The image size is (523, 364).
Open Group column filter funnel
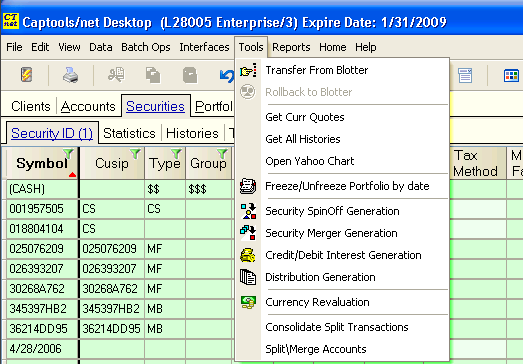coord(222,154)
